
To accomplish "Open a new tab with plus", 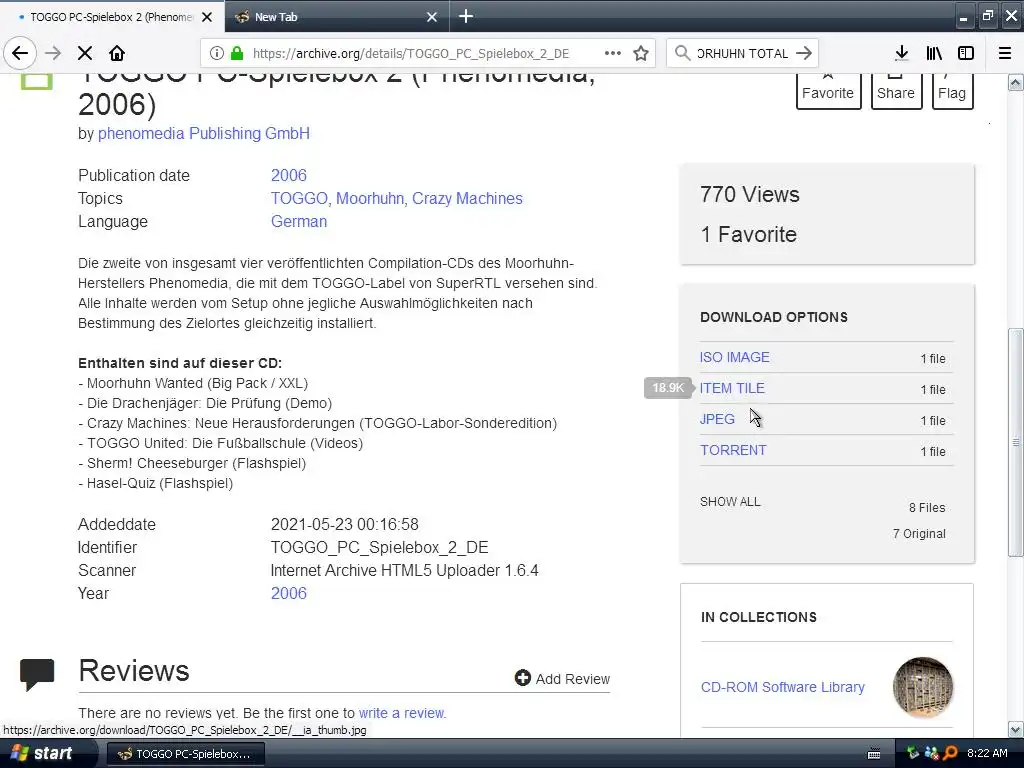I will click(x=466, y=16).
